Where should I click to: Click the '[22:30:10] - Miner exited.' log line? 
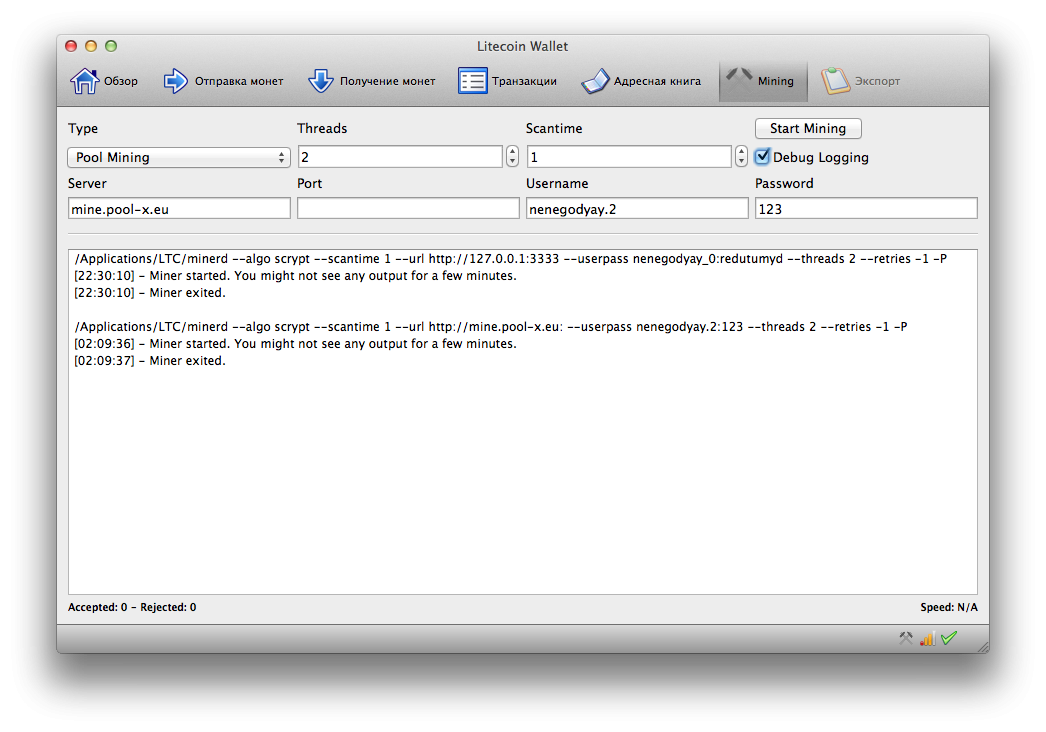(150, 292)
